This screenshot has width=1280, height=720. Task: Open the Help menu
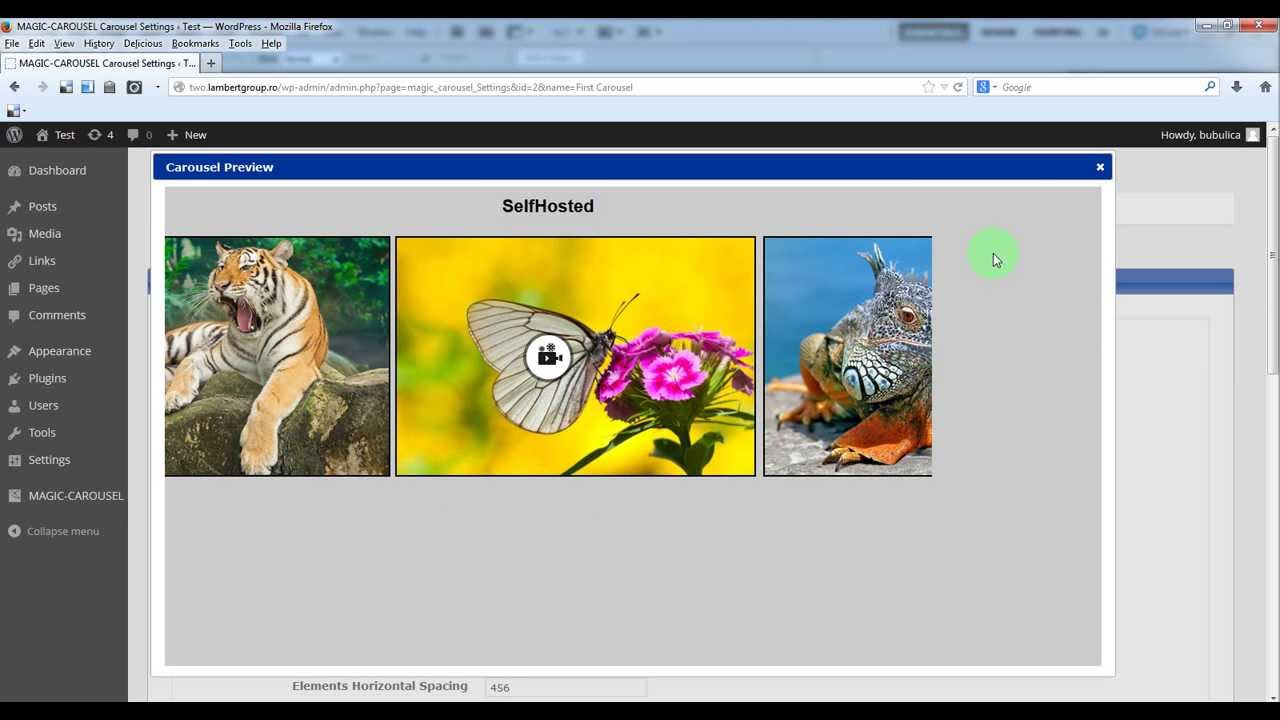click(271, 43)
